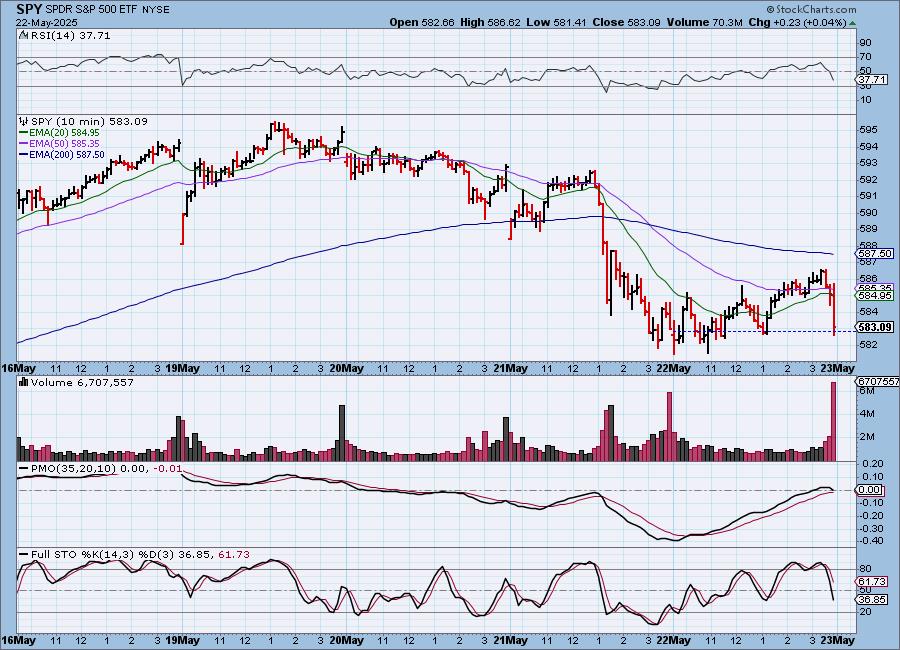The image size is (900, 650).
Task: Click the PMO(35,20,10) 0.00, -0.01 label
Action: (x=106, y=469)
